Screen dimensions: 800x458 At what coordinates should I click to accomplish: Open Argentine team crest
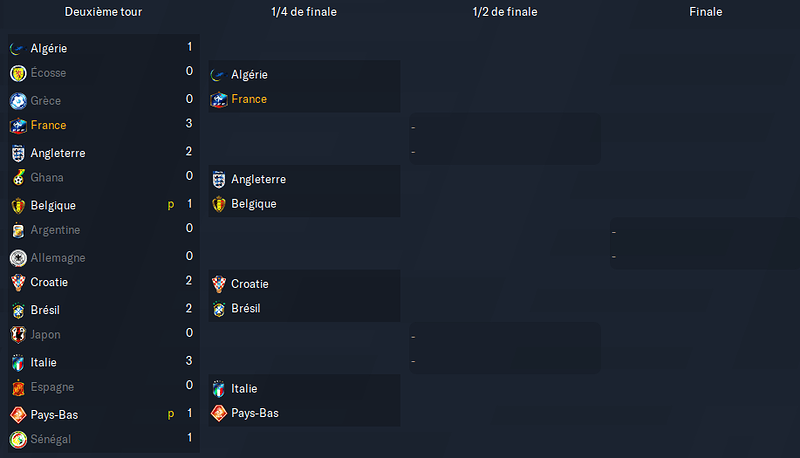[x=18, y=231]
